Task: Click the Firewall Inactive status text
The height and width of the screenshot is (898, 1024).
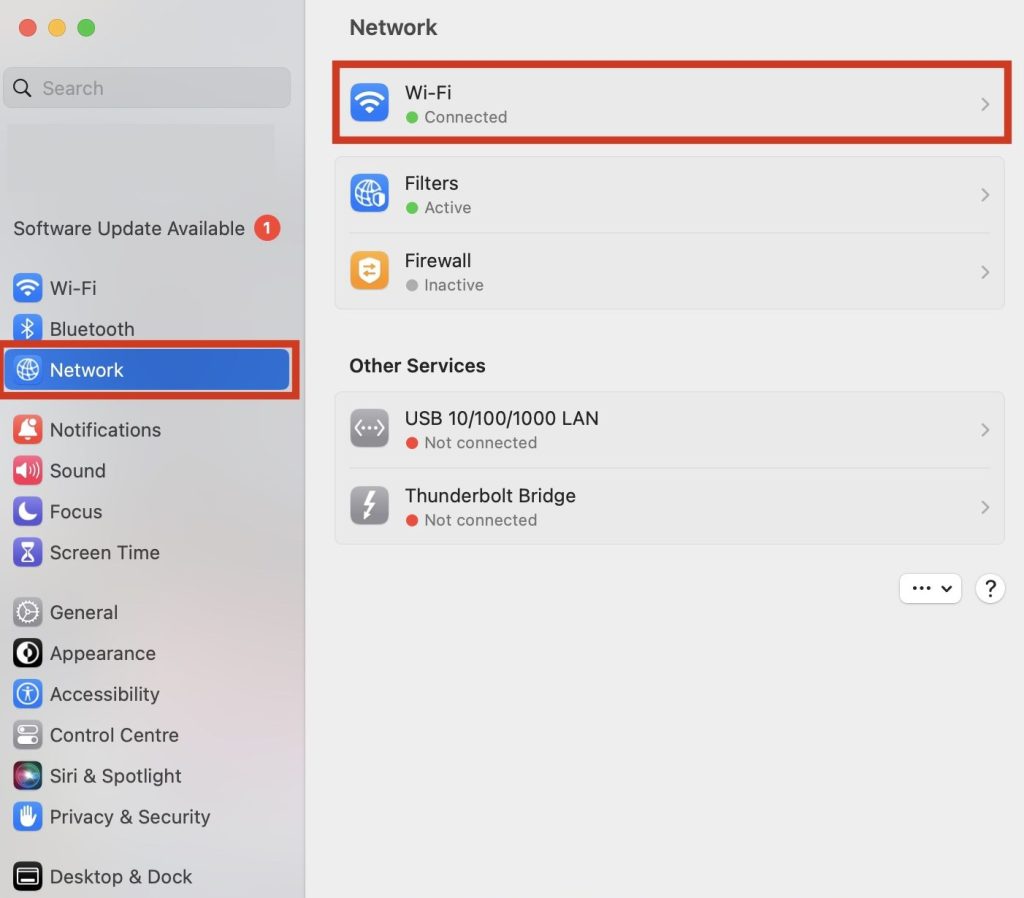Action: (x=454, y=285)
